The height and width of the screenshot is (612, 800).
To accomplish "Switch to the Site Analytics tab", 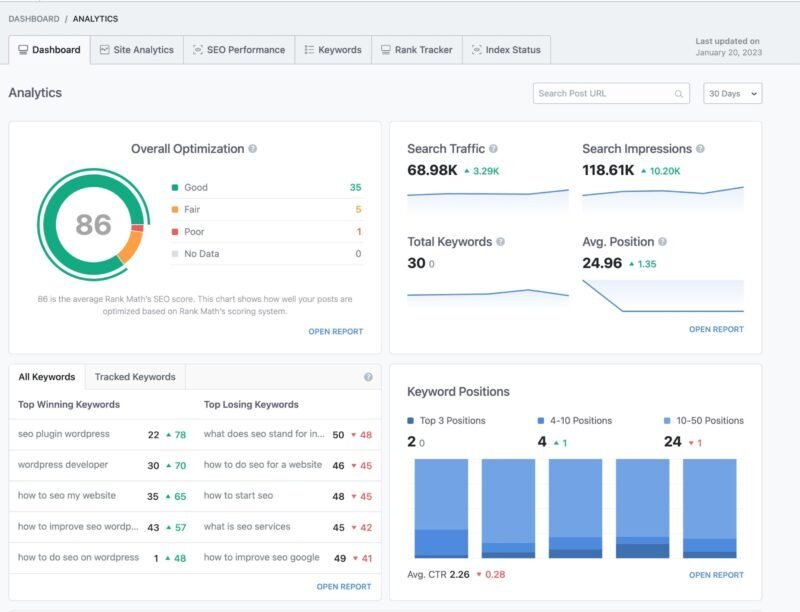I will [137, 49].
